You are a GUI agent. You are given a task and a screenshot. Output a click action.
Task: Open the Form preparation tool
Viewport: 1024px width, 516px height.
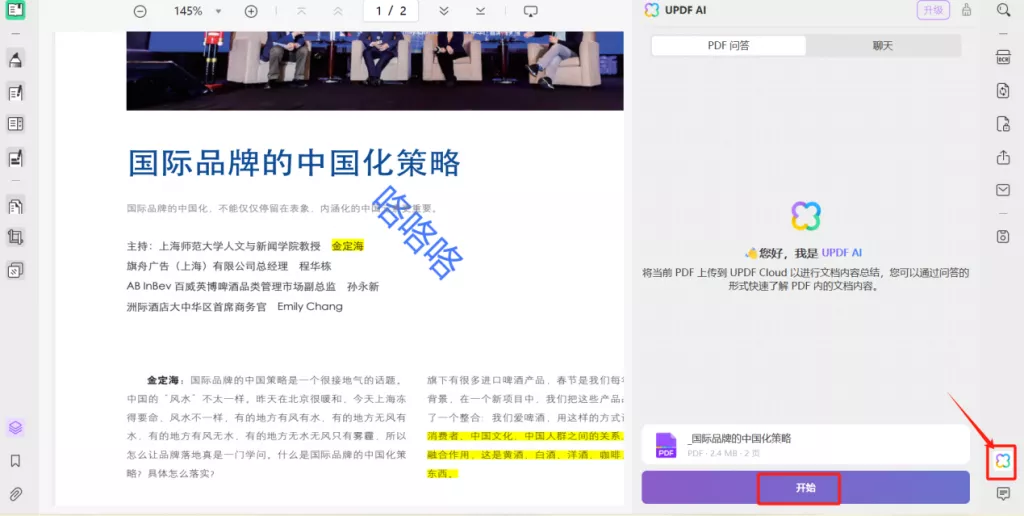(x=15, y=124)
